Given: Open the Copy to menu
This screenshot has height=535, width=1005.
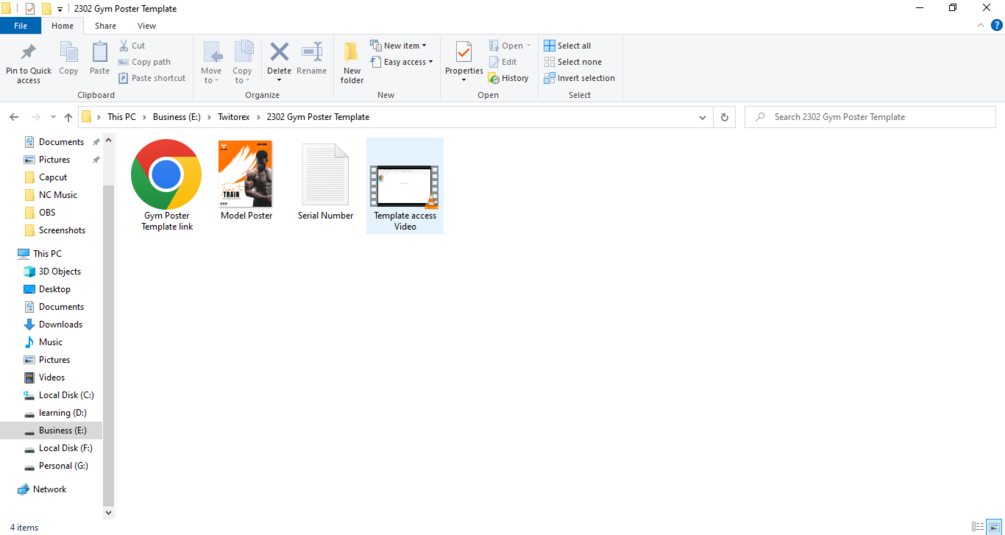Looking at the screenshot, I should (x=242, y=62).
